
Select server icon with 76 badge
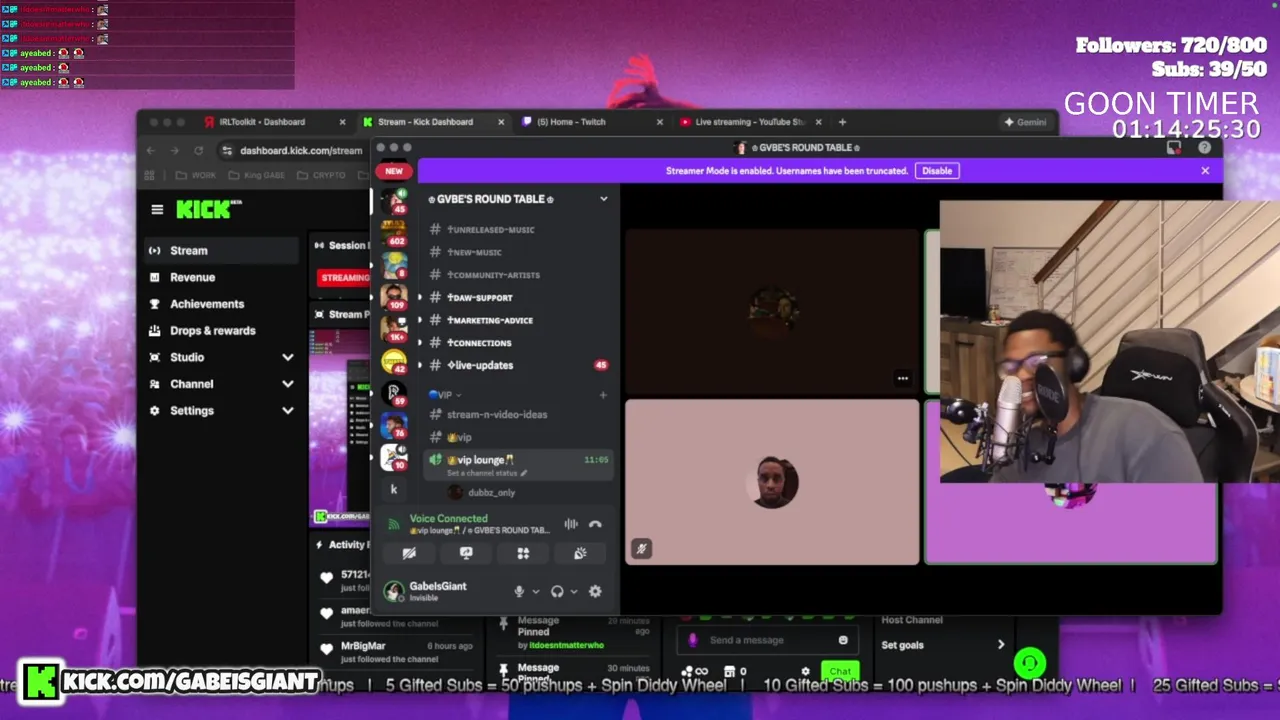394,425
